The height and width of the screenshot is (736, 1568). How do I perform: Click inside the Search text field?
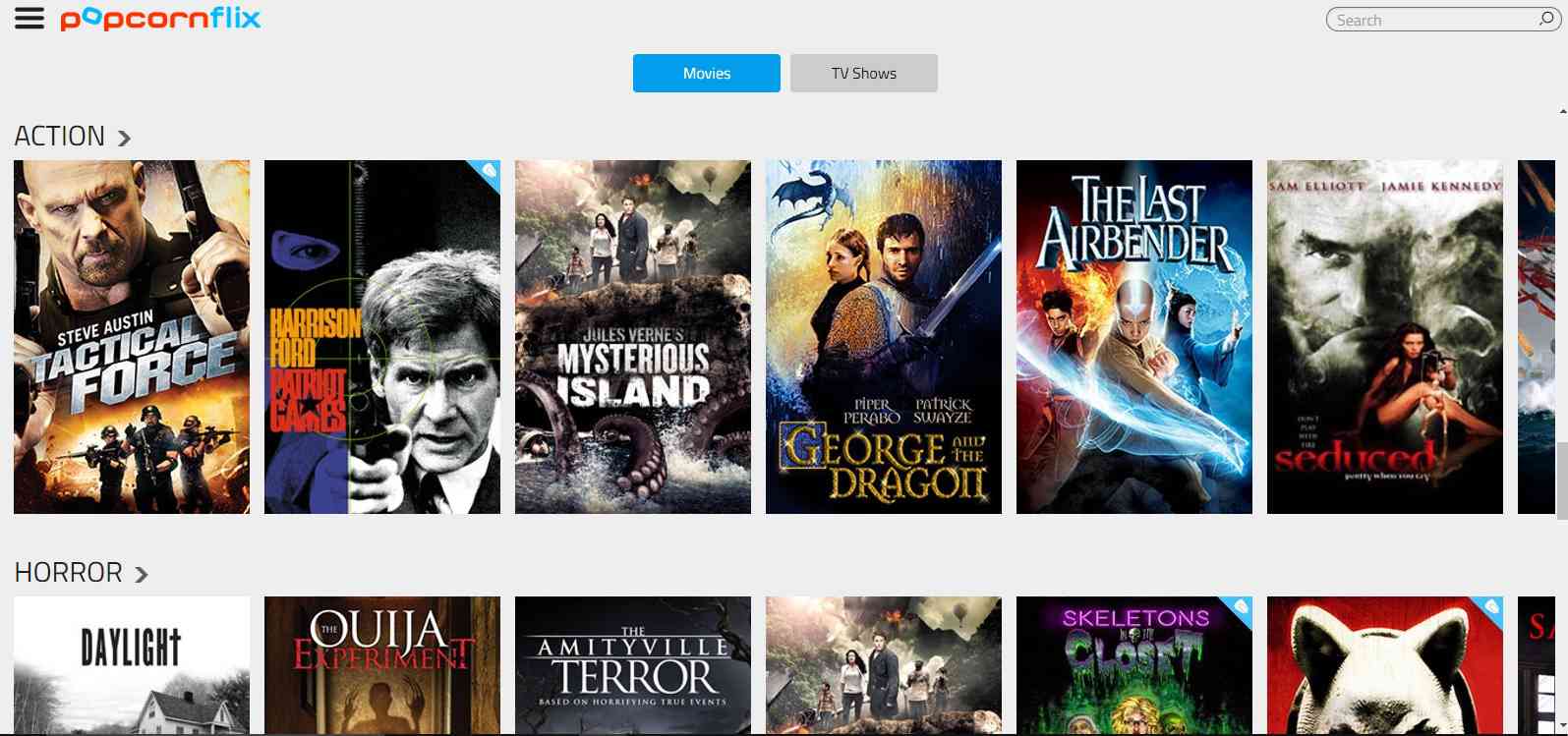pos(1430,20)
